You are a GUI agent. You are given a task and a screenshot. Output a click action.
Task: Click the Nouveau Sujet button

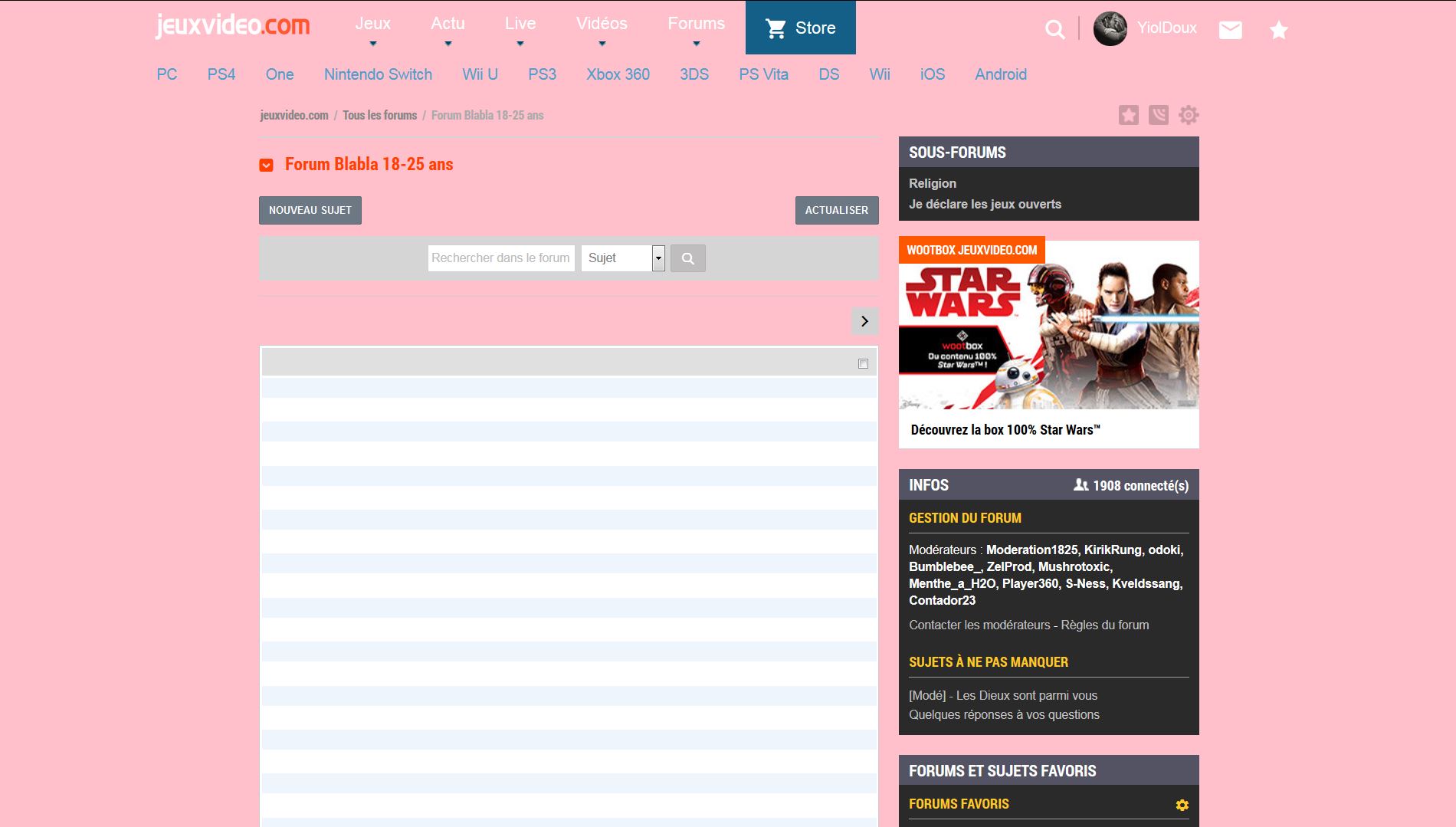point(310,210)
